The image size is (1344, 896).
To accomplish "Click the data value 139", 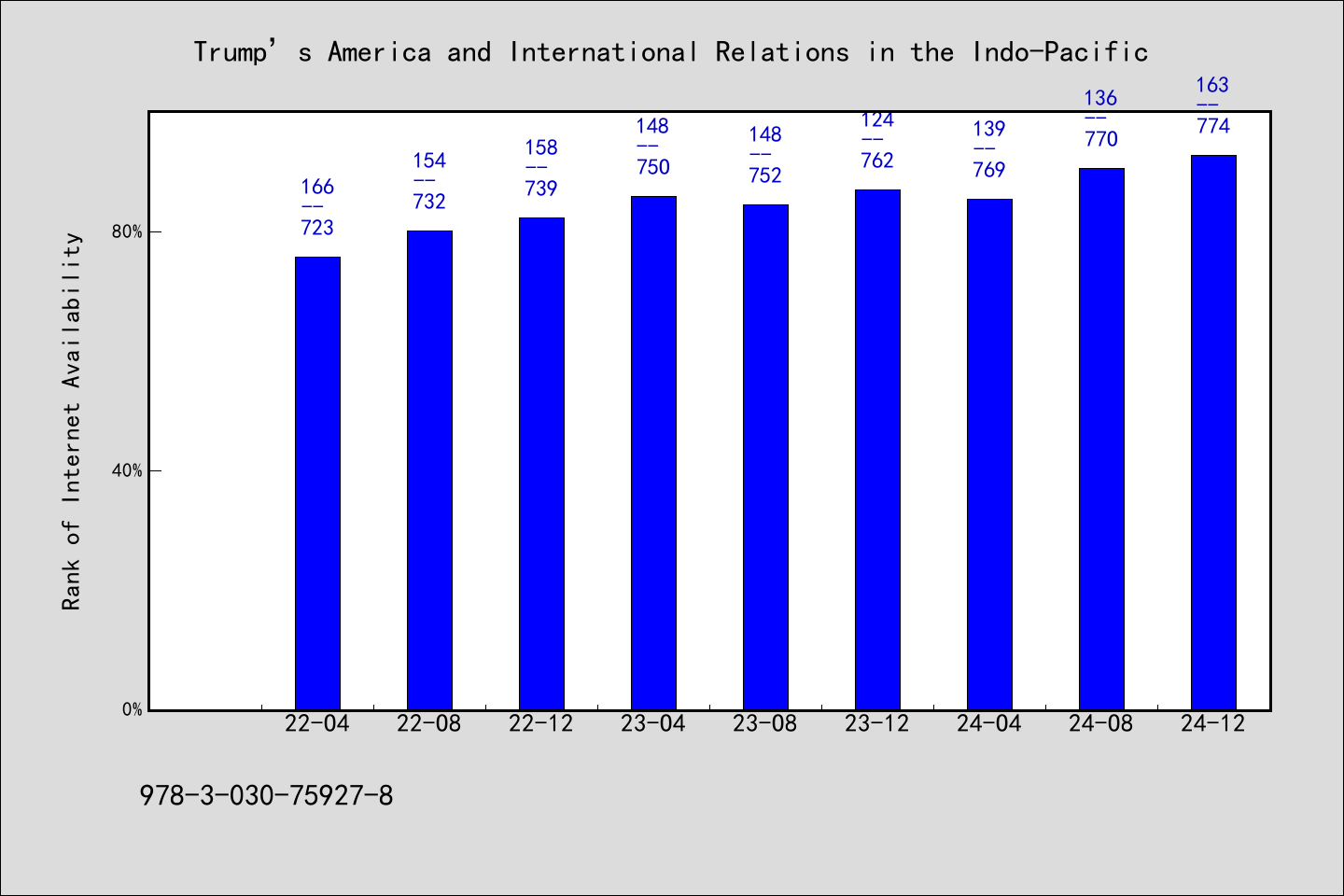I will click(x=989, y=129).
